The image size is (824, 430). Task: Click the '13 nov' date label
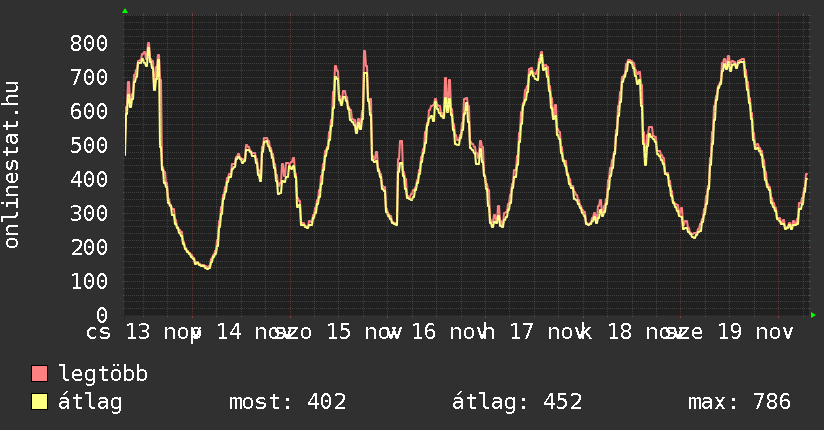160,332
